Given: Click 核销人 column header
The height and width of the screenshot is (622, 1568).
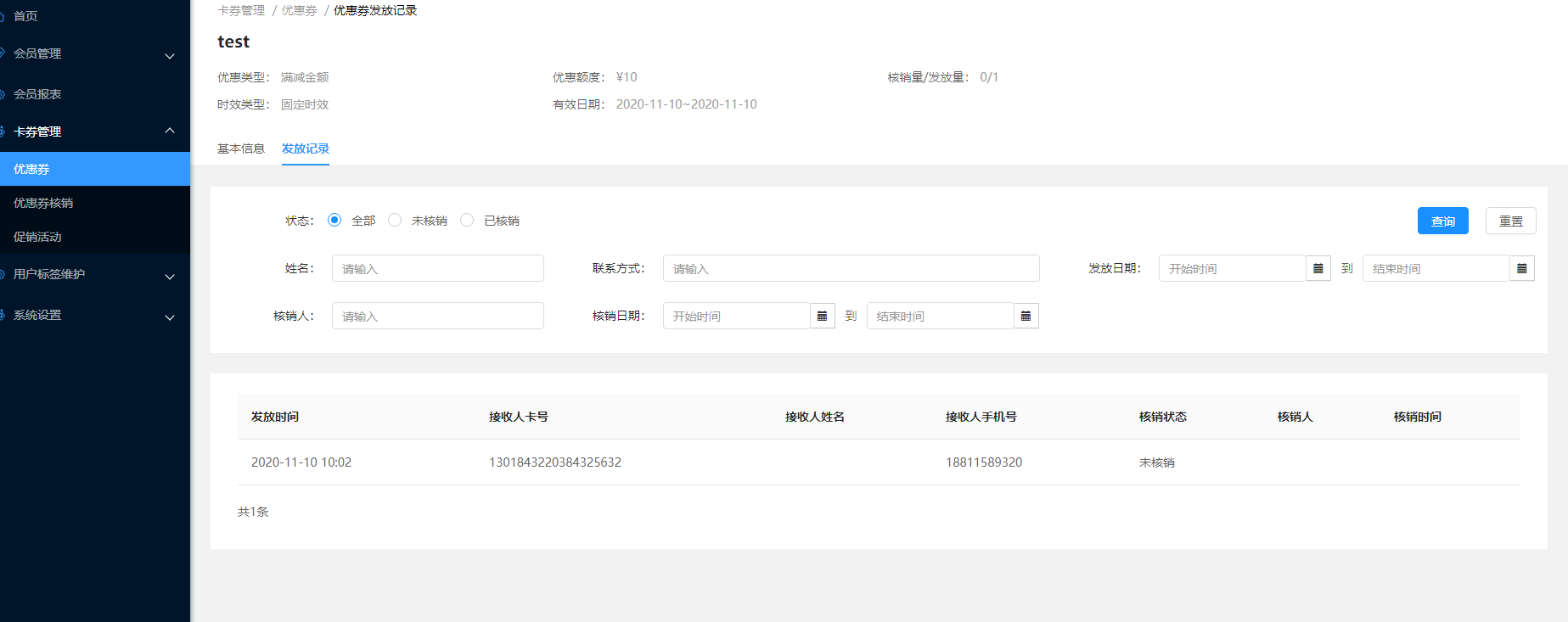Looking at the screenshot, I should pos(1295,417).
